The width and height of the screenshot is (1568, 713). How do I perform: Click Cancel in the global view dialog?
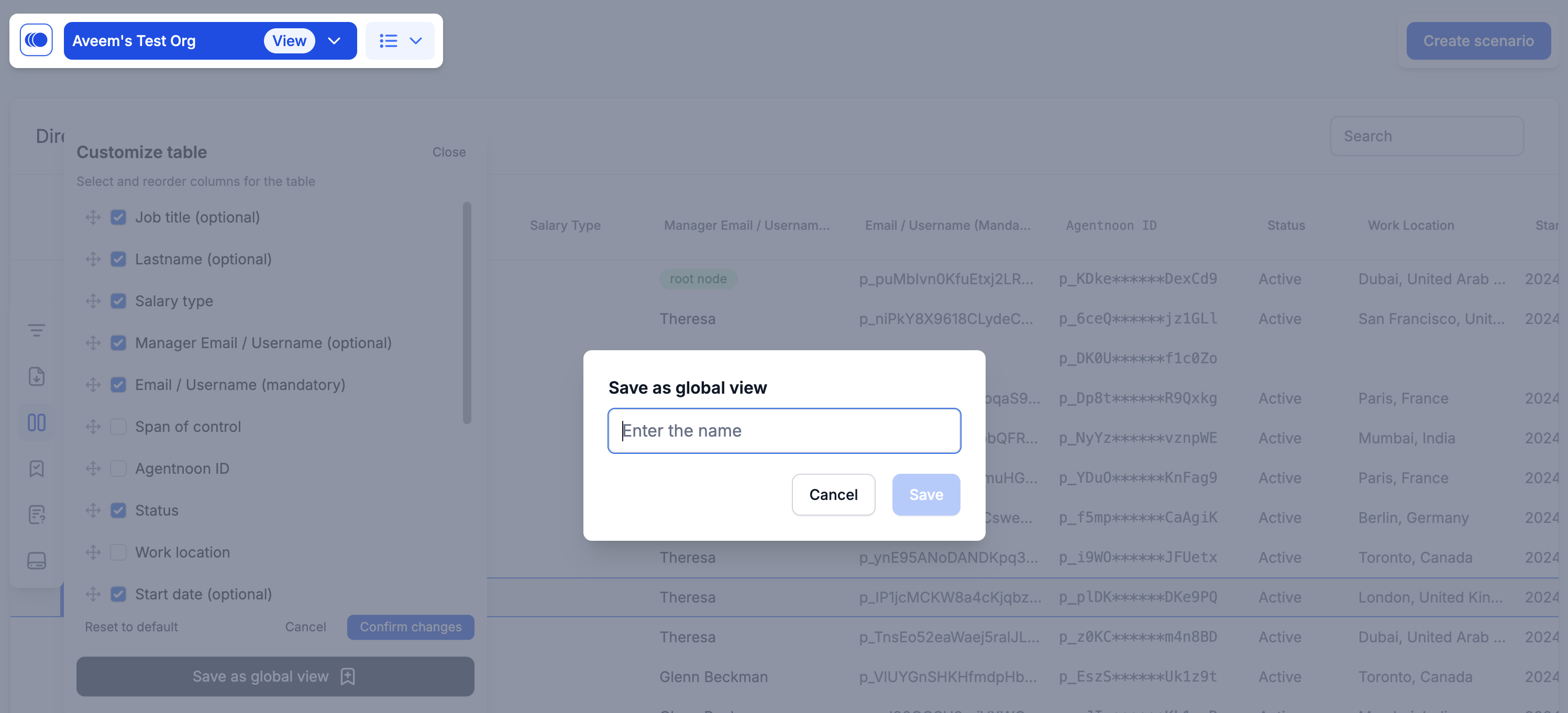[833, 495]
